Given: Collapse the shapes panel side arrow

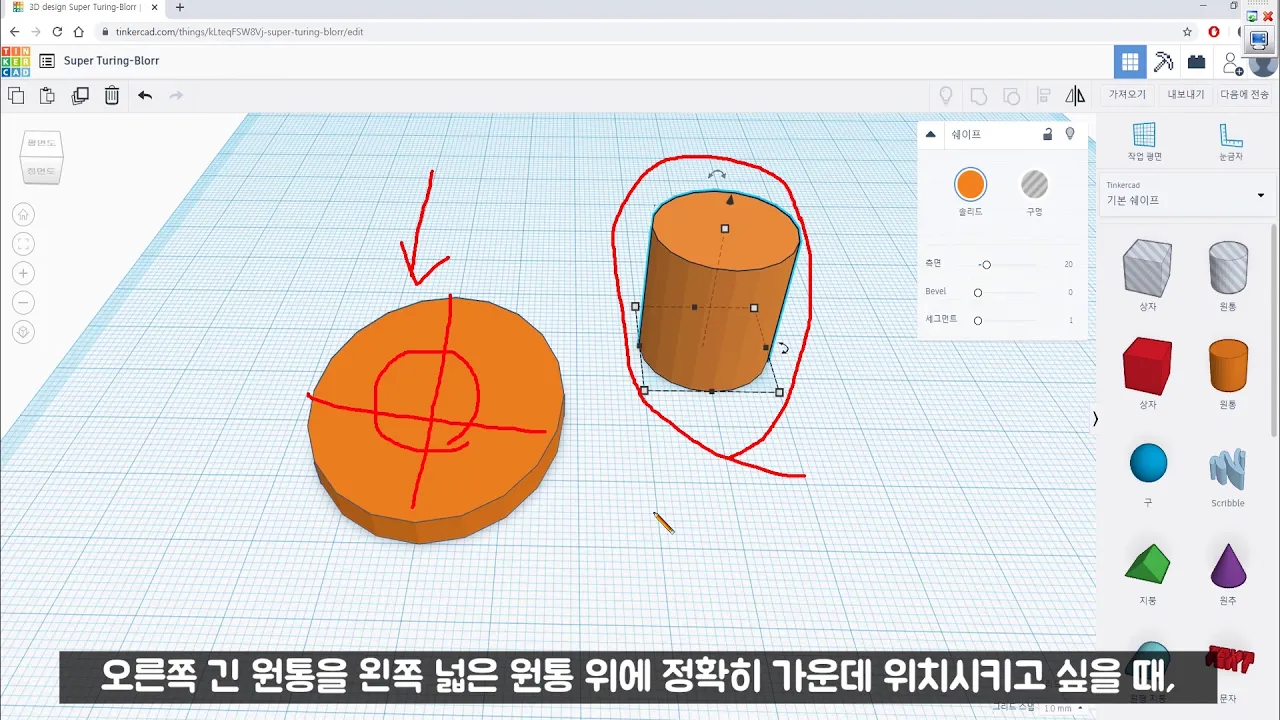Looking at the screenshot, I should (1095, 419).
